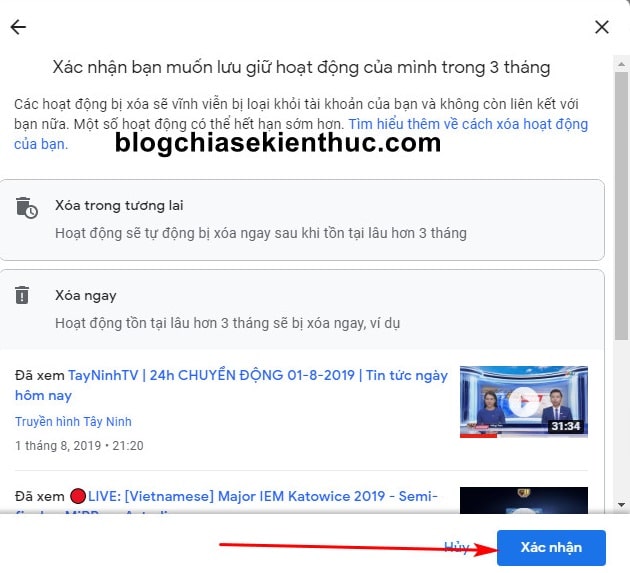Click the 31:34 duration badge on thumbnail
The height and width of the screenshot is (573, 630).
coord(565,426)
